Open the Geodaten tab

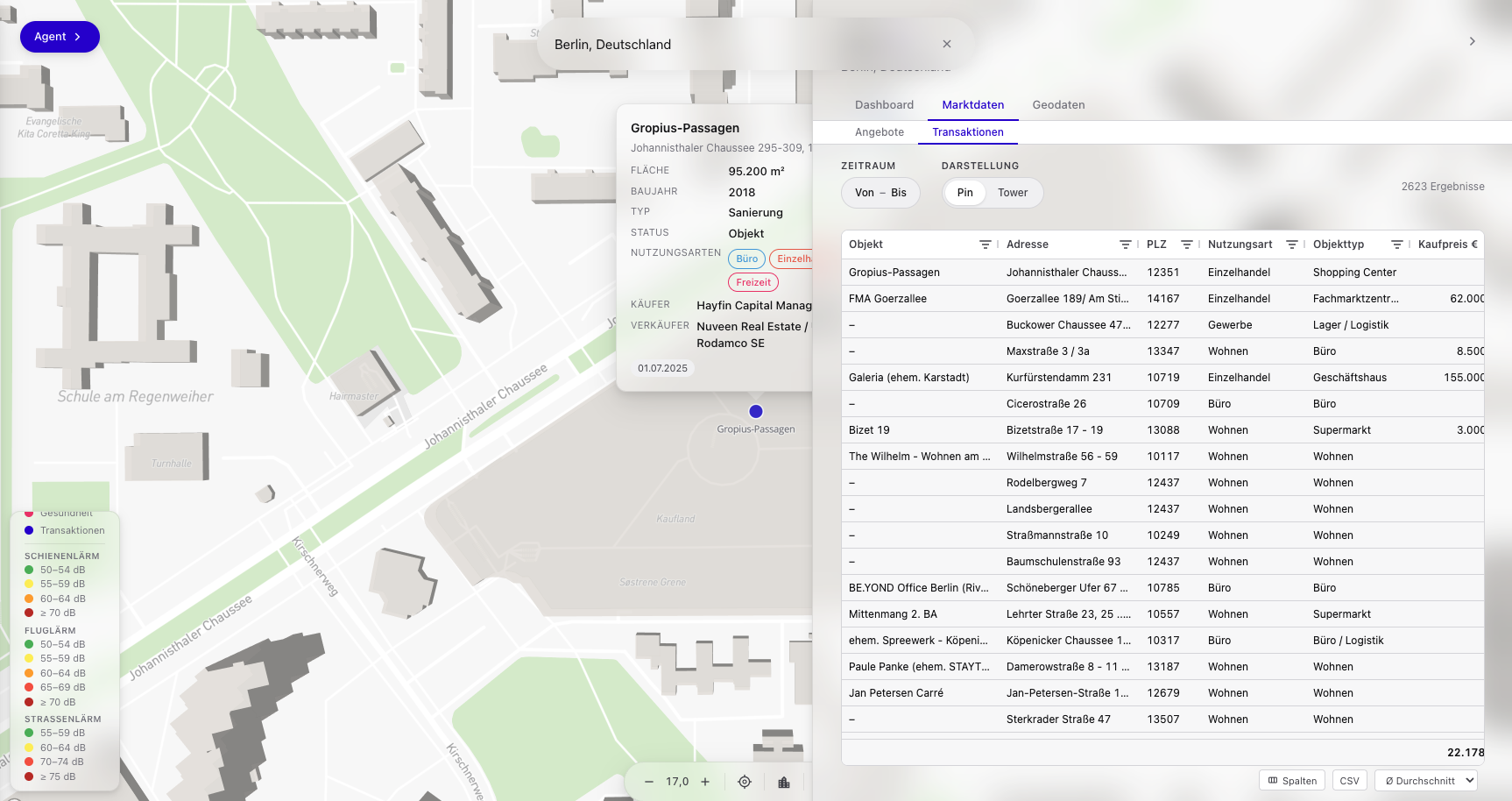pyautogui.click(x=1058, y=104)
